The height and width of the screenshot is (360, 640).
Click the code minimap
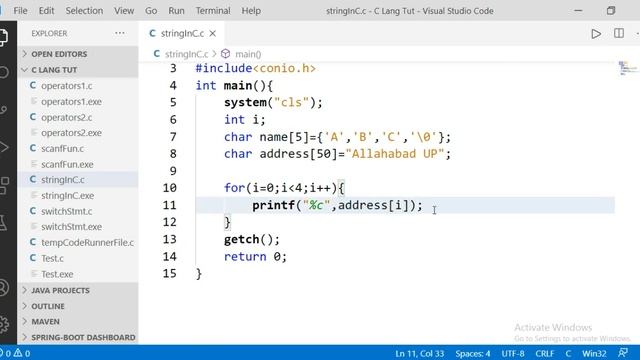(627, 68)
